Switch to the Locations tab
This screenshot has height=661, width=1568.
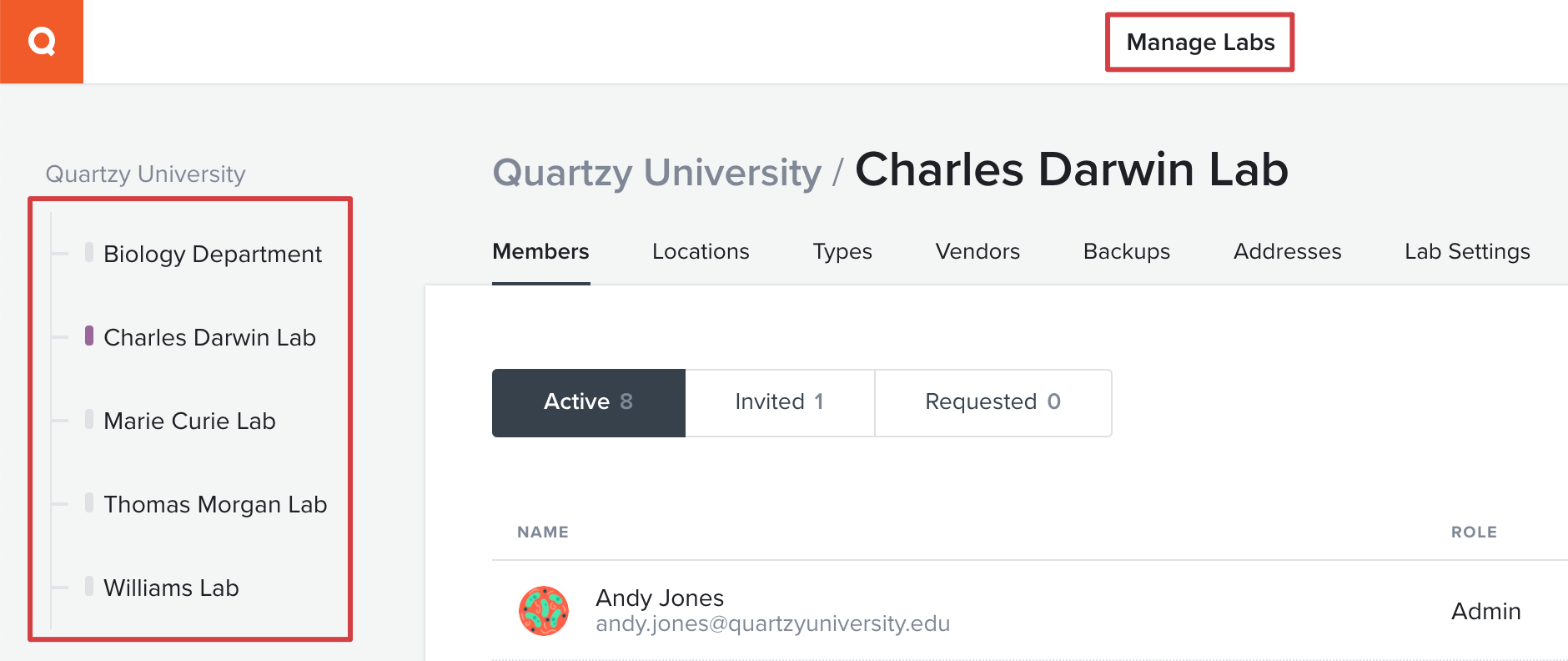(x=701, y=251)
